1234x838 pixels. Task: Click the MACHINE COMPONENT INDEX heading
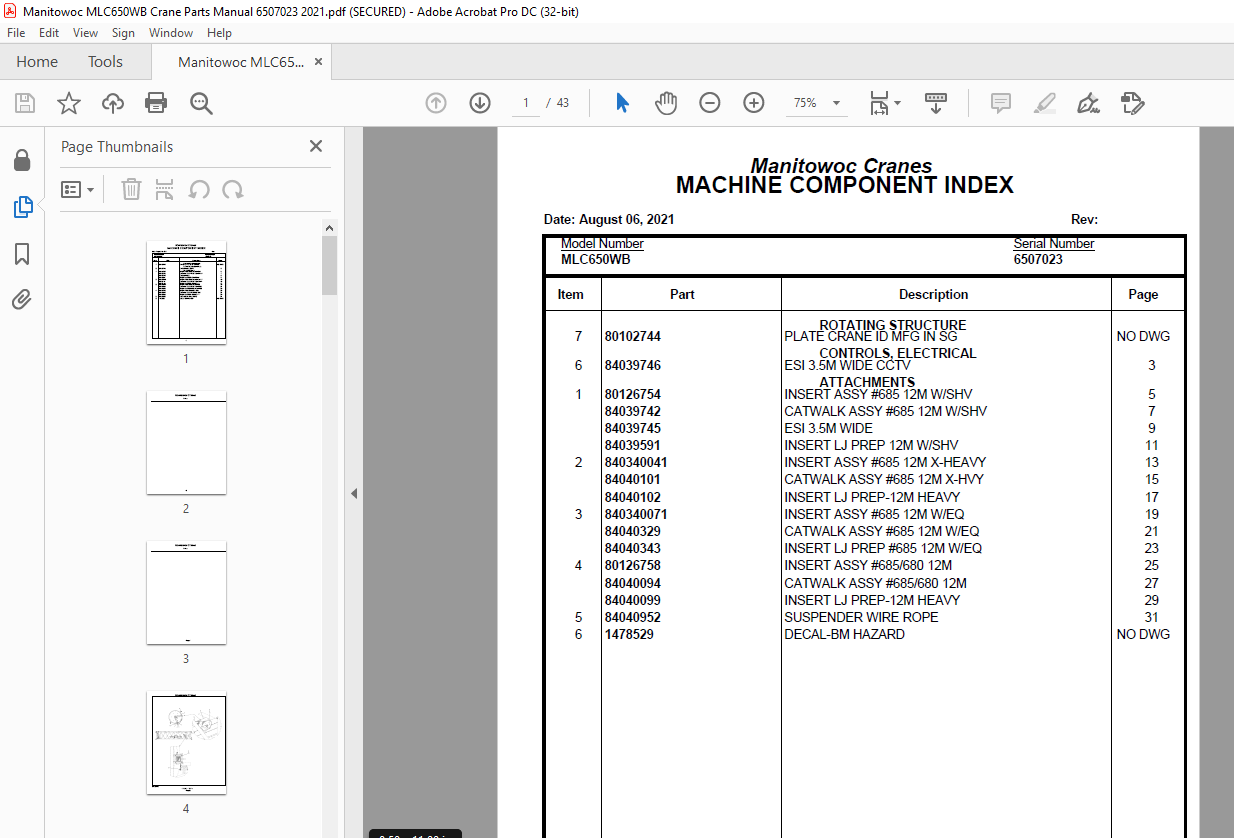click(x=845, y=185)
